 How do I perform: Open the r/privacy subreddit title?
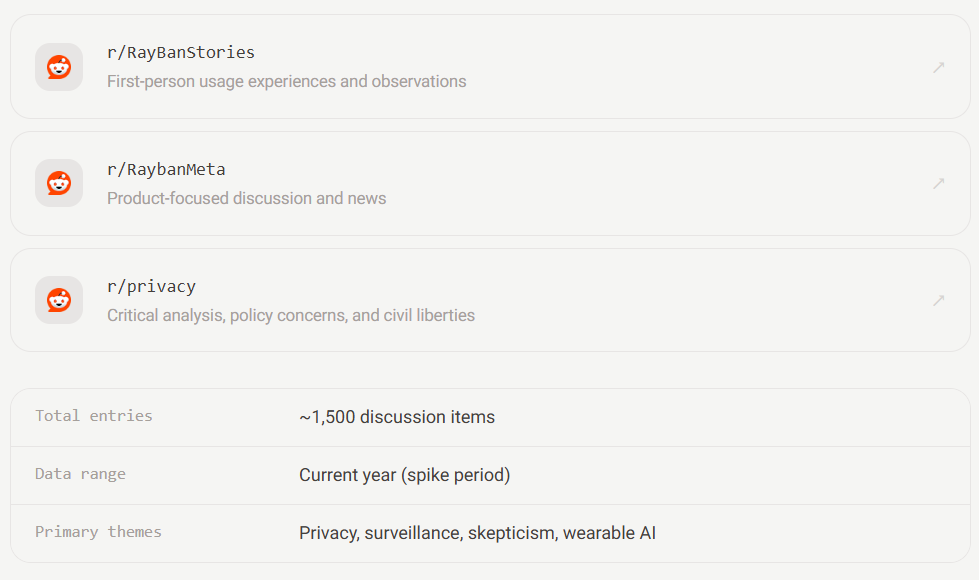(x=151, y=287)
